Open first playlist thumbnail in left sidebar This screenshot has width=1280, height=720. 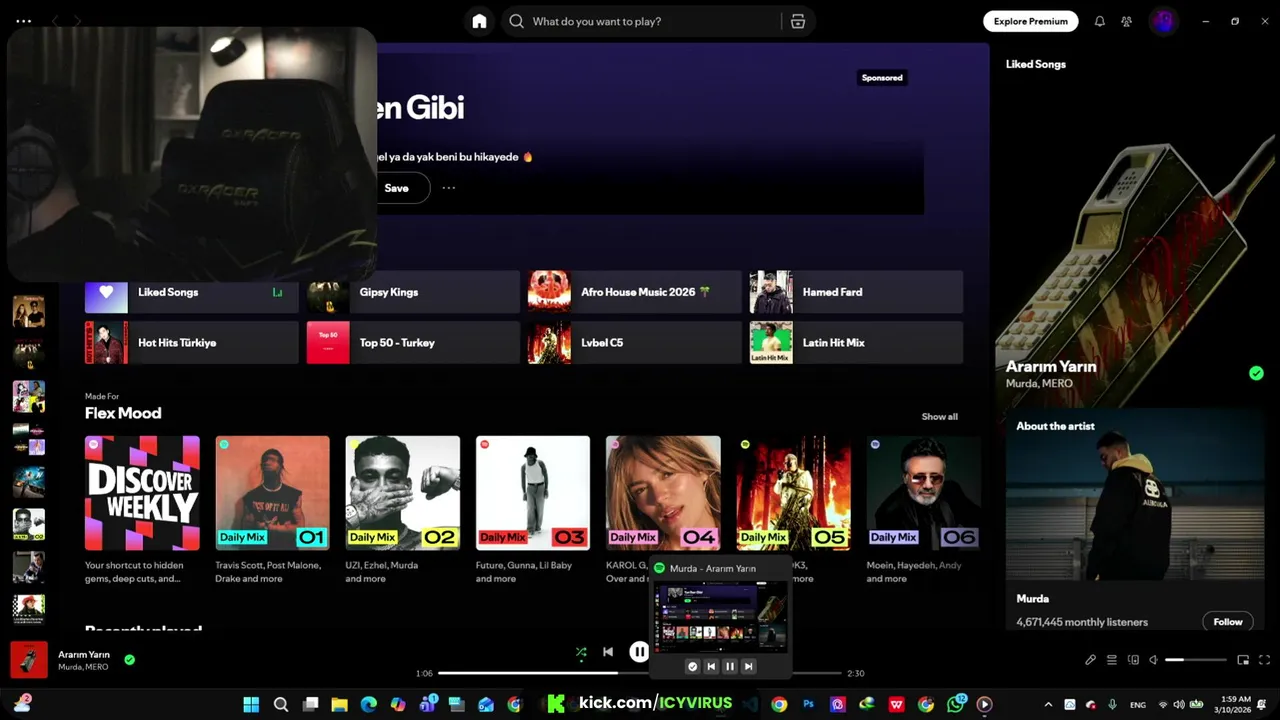pyautogui.click(x=28, y=311)
